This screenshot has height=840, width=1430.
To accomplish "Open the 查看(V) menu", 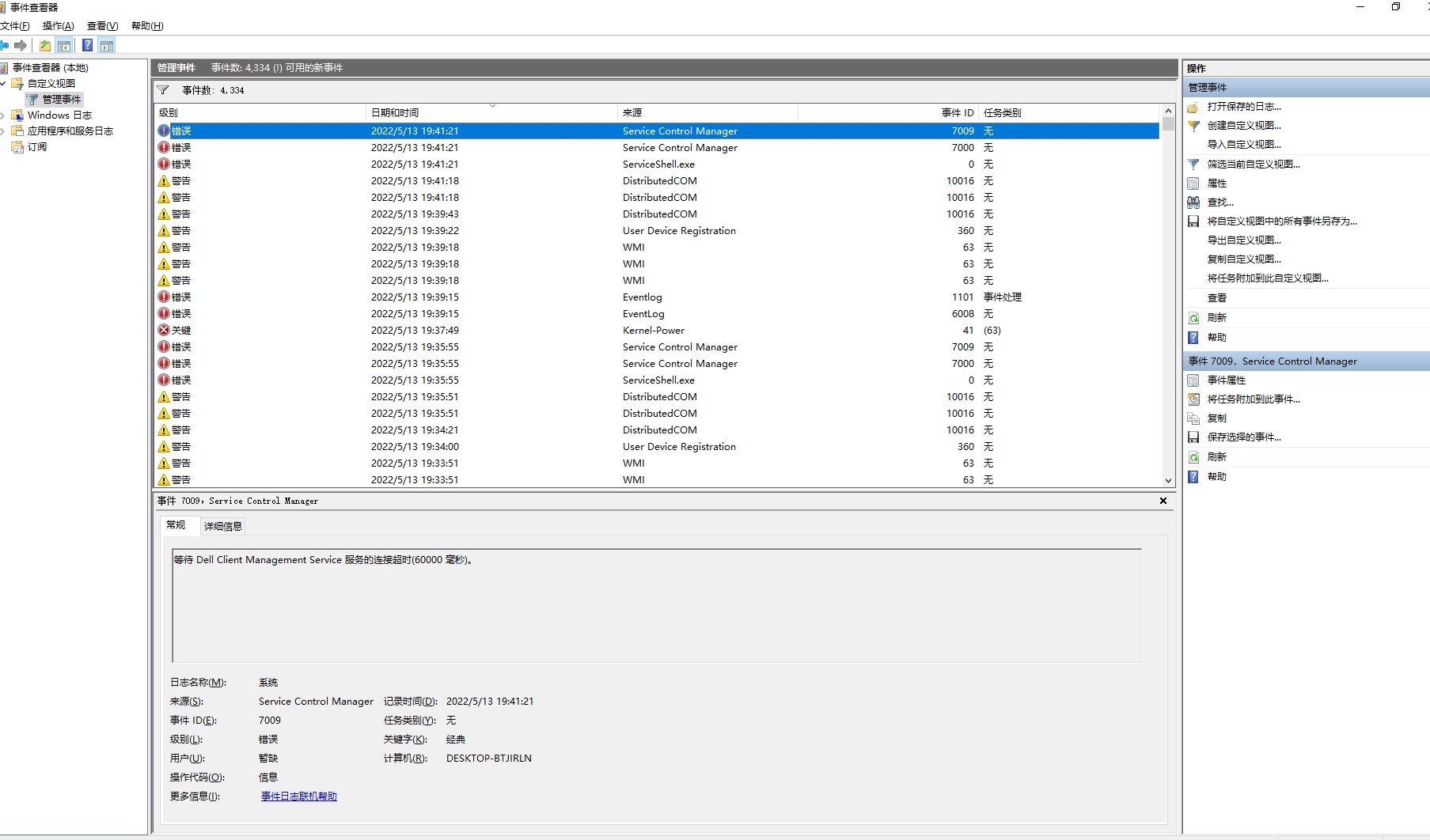I will coord(102,26).
